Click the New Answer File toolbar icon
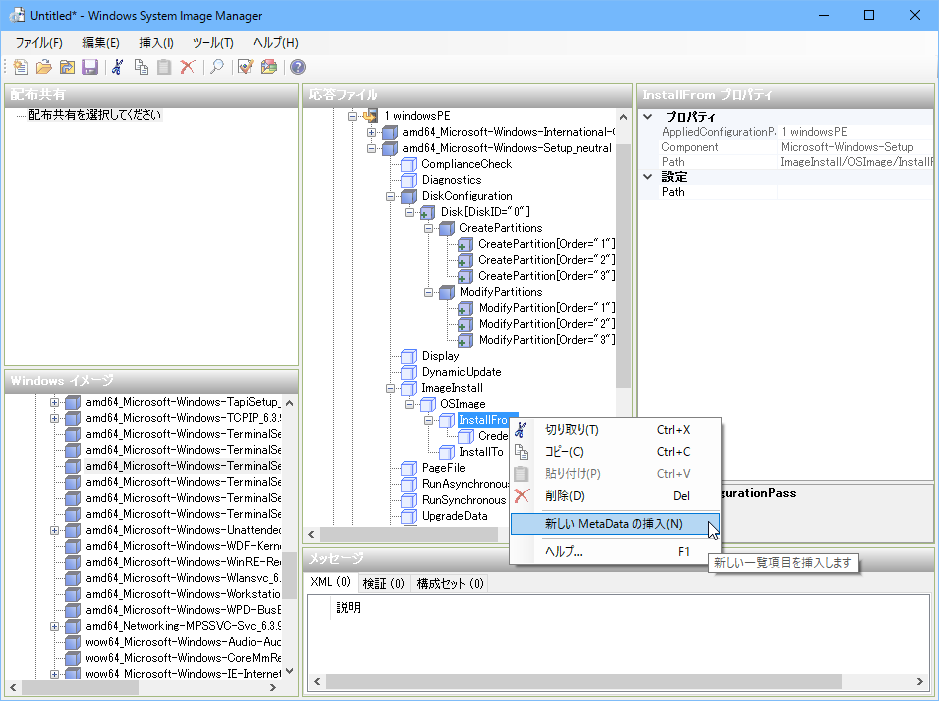 pos(20,67)
